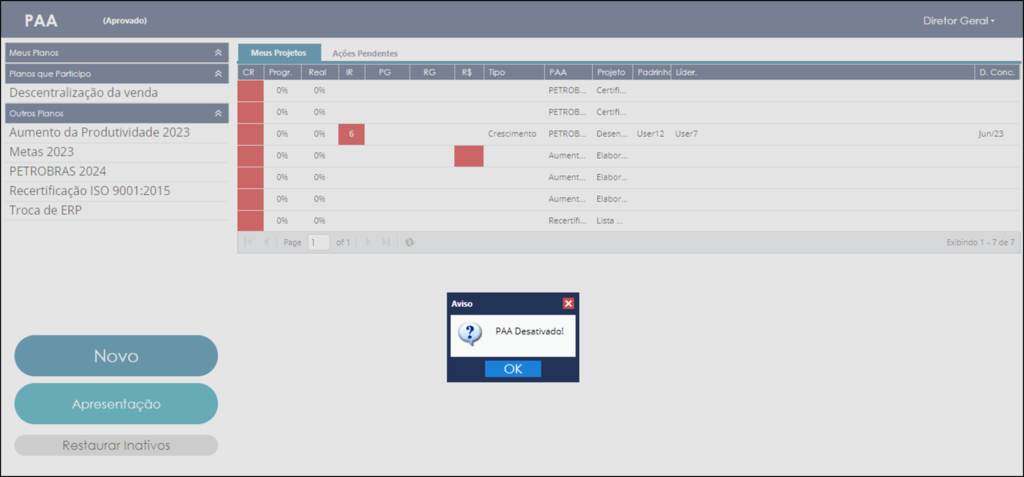Click the red IR cell showing 6
This screenshot has height=477, width=1024.
(x=351, y=134)
